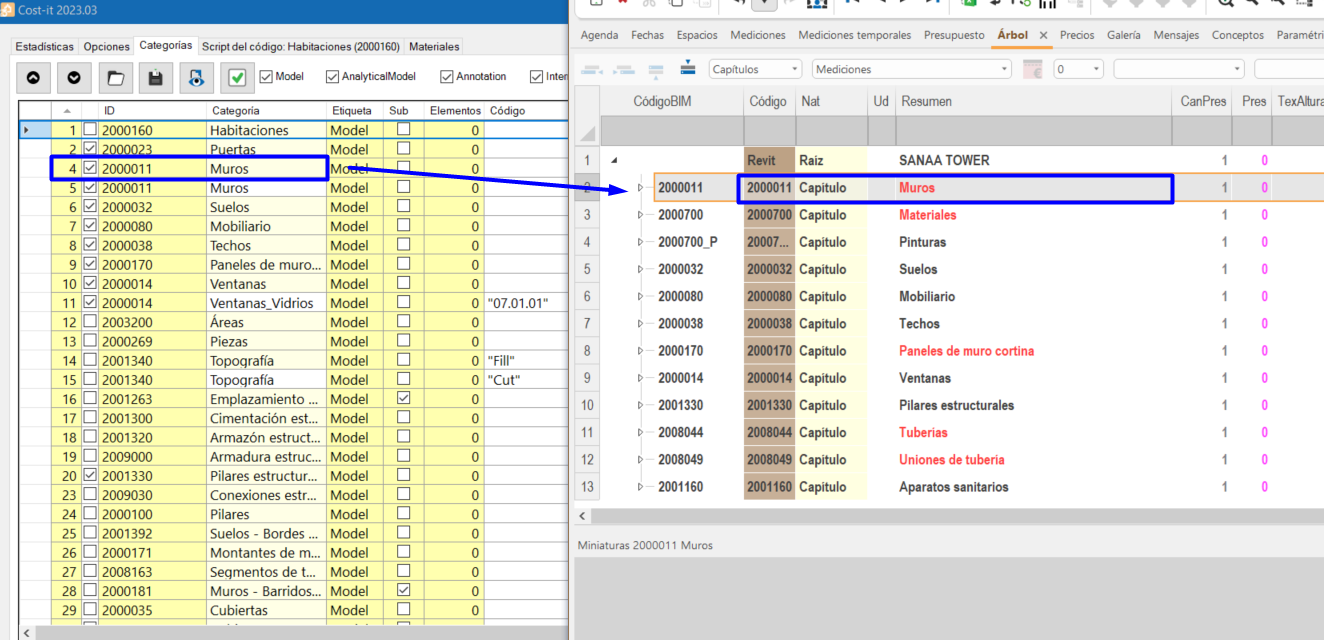Select the Uniones de tuberia row
Image resolution: width=1324 pixels, height=640 pixels.
coord(950,460)
